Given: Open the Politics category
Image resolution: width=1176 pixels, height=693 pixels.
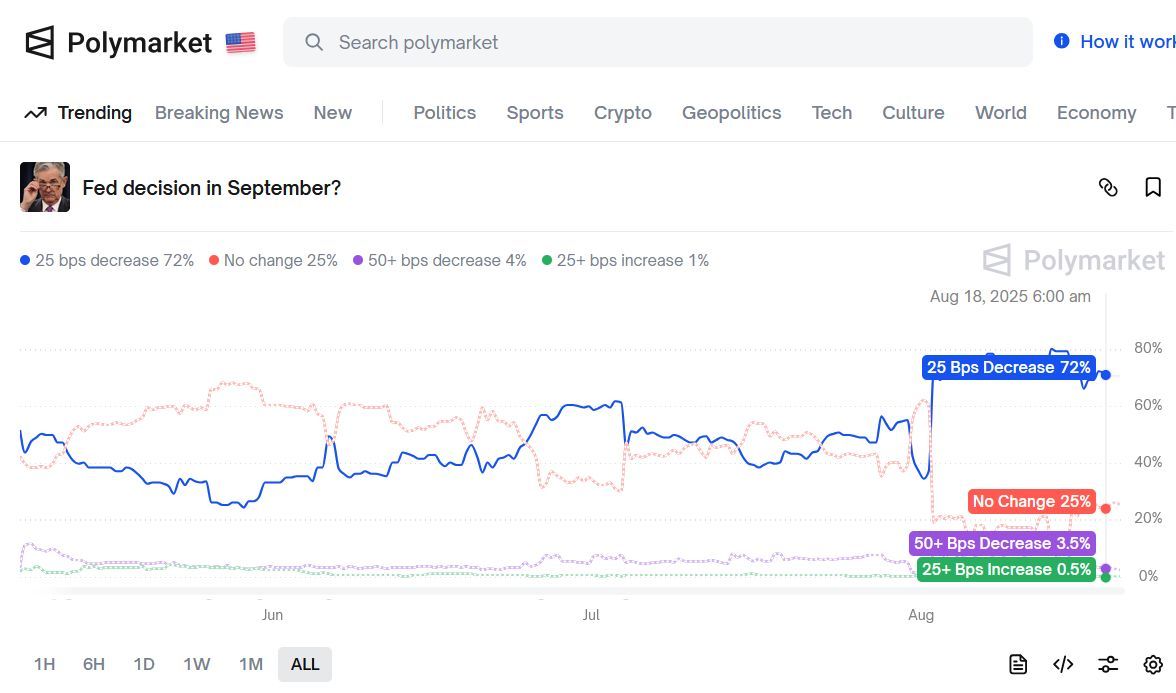Looking at the screenshot, I should click(445, 112).
